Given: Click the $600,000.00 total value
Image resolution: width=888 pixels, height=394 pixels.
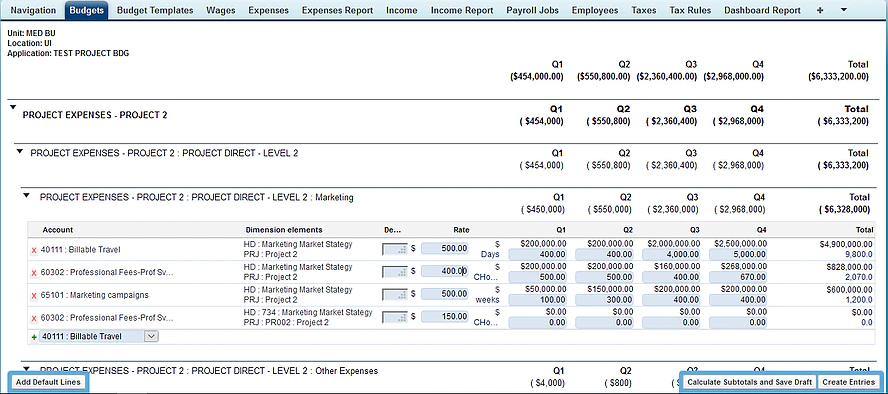Looking at the screenshot, I should click(849, 289).
